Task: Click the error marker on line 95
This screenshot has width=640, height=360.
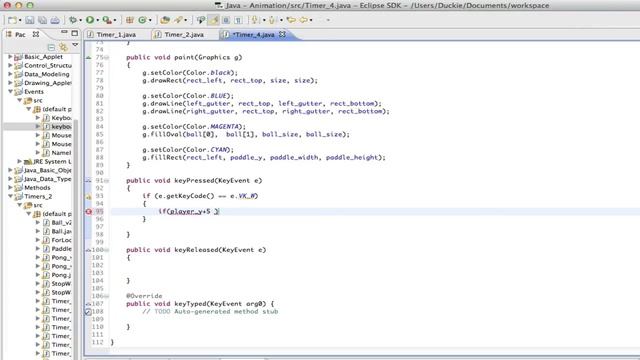Action: (89, 211)
